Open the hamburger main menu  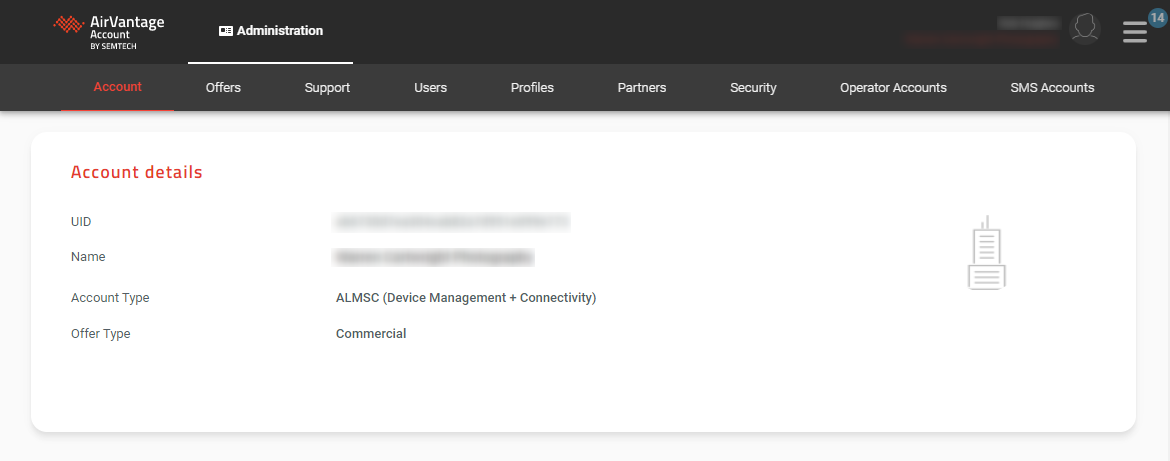point(1134,32)
